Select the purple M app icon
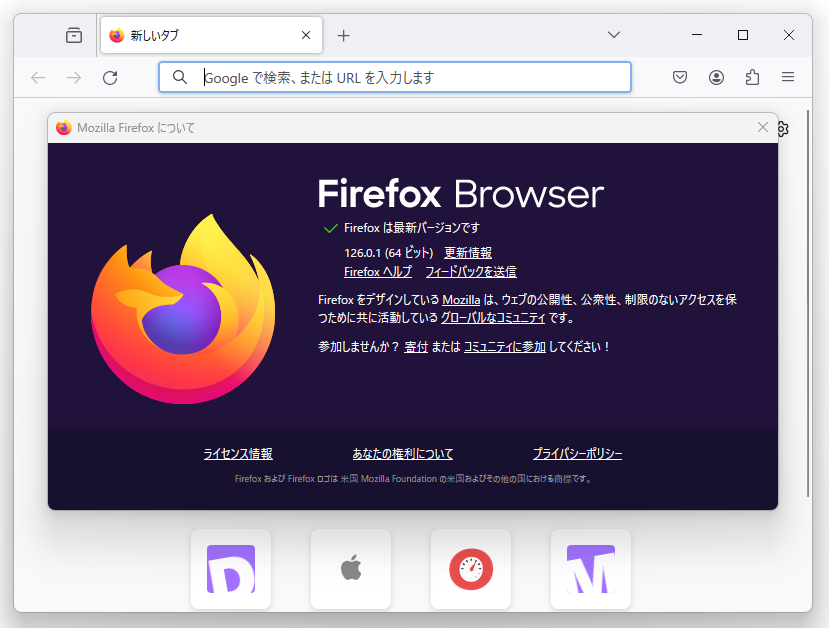The width and height of the screenshot is (829, 628). 590,569
